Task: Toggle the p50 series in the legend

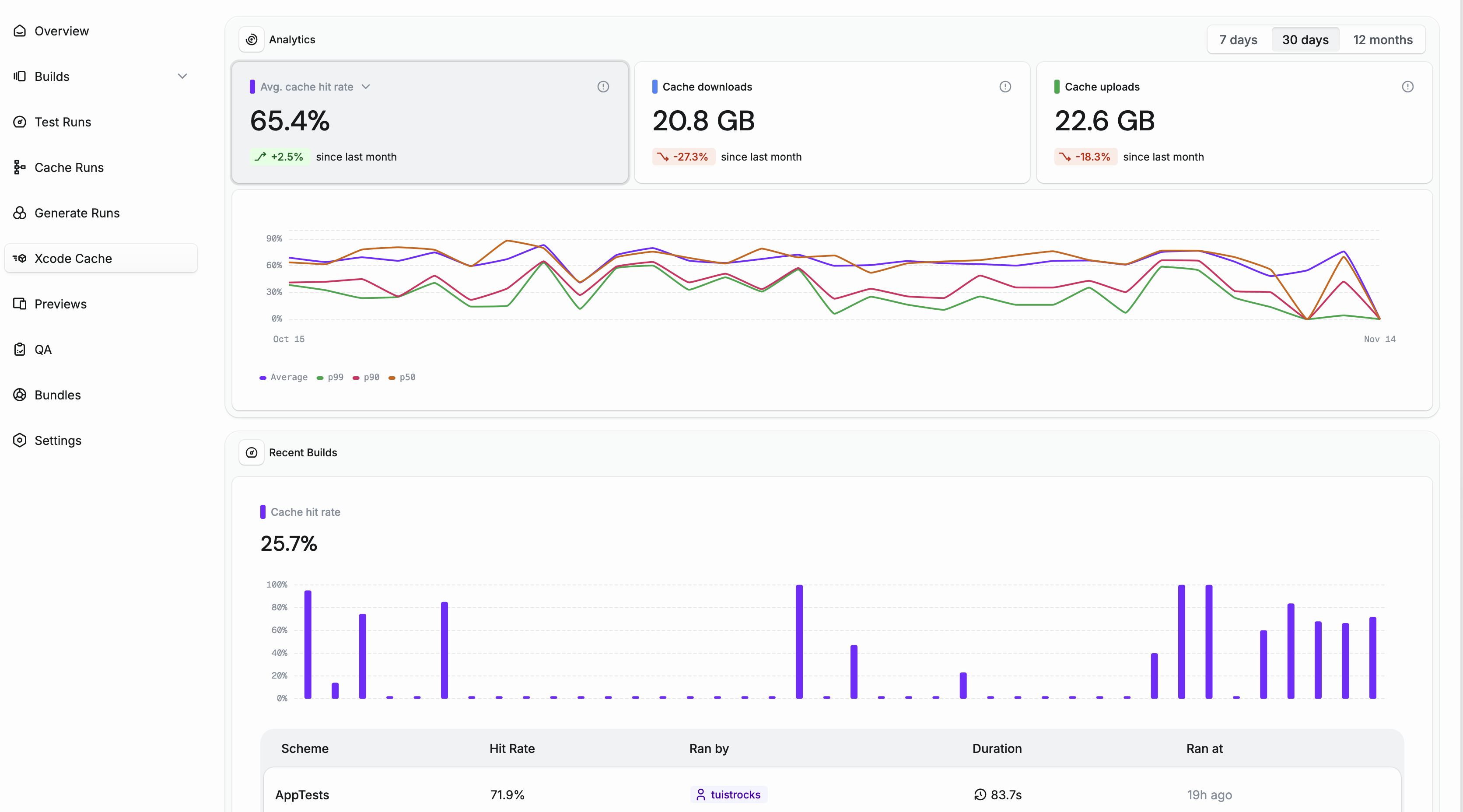Action: click(x=402, y=377)
